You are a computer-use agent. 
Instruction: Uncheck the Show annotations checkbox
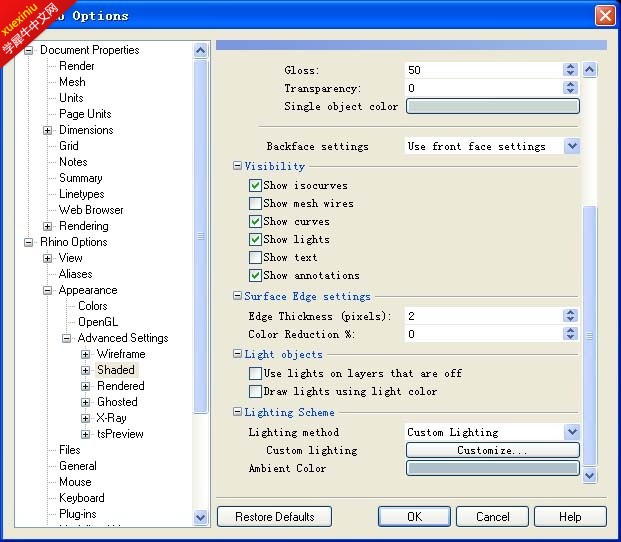pos(255,275)
